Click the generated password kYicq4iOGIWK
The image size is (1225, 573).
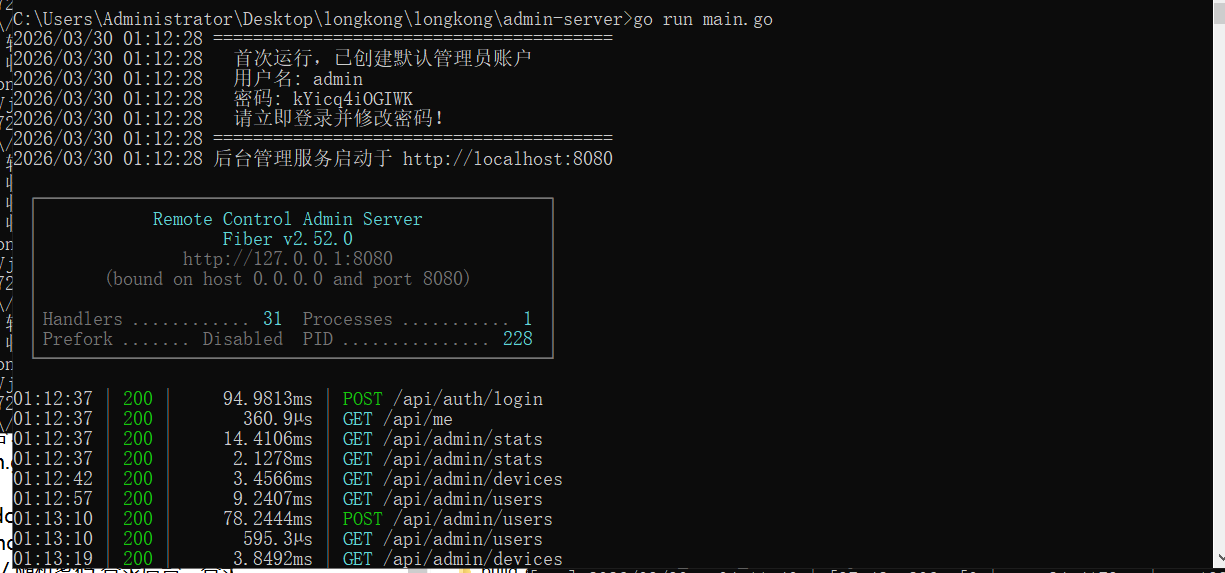coord(352,99)
